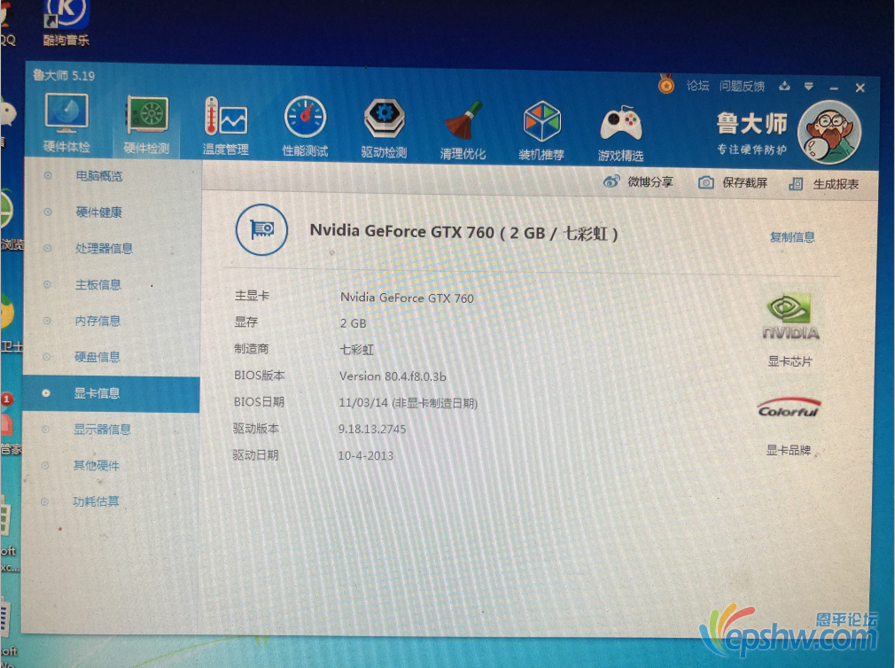Click the medal icon beside 论坛
The width and height of the screenshot is (895, 668).
666,84
